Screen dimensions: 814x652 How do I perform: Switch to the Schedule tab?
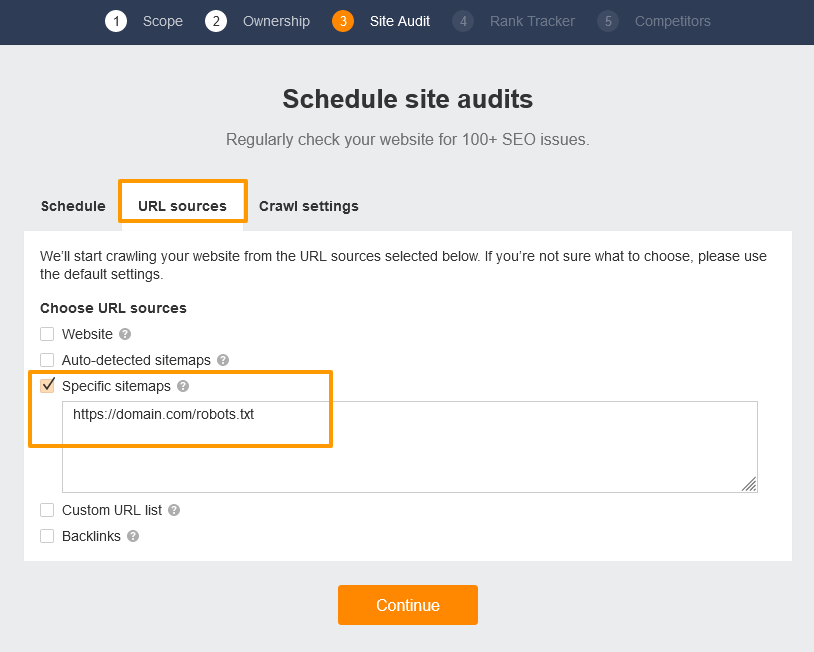[73, 206]
